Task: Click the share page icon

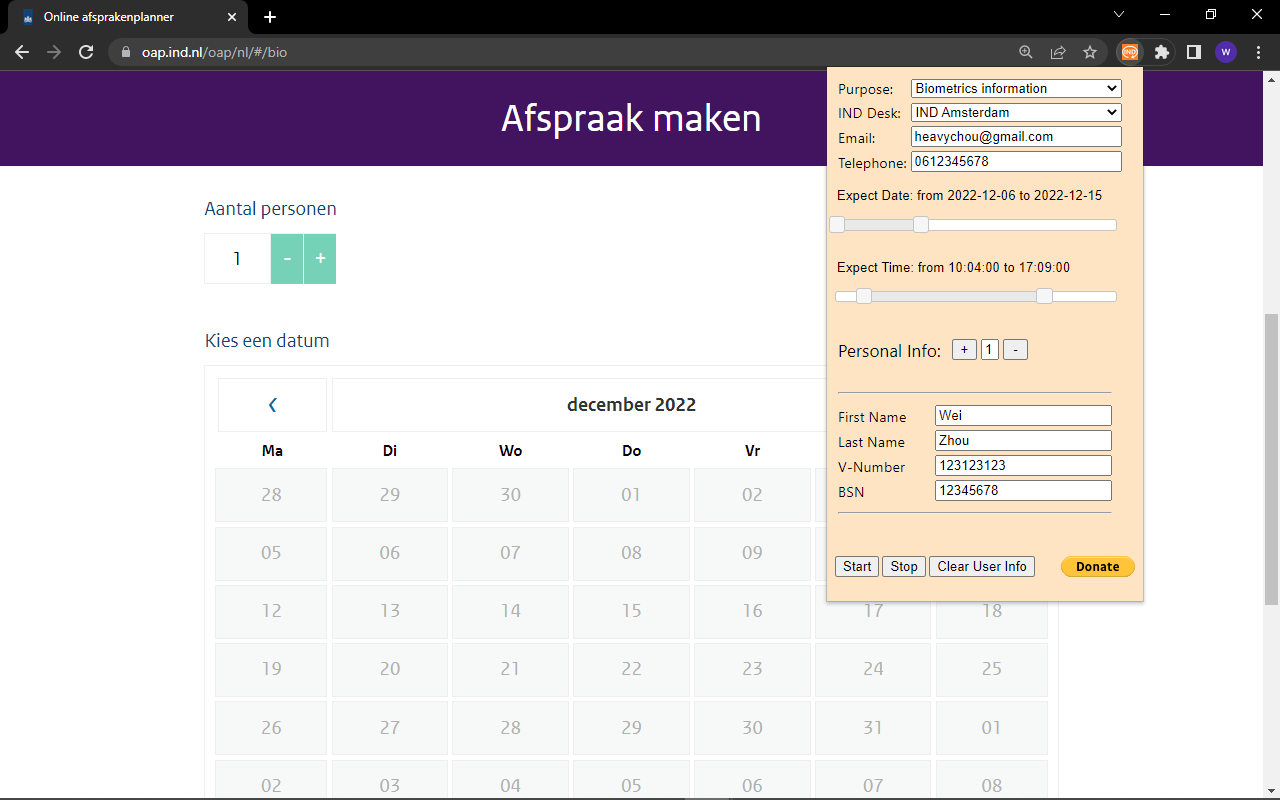Action: click(x=1057, y=52)
